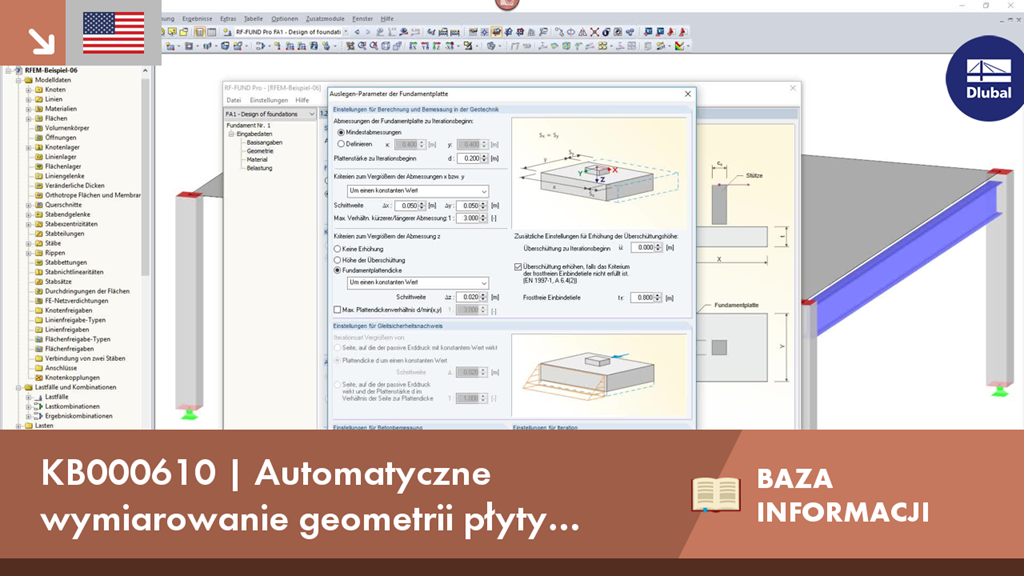This screenshot has height=576, width=1024.
Task: Click the Max. Verhältnis 3.000 input field
Action: tap(468, 218)
